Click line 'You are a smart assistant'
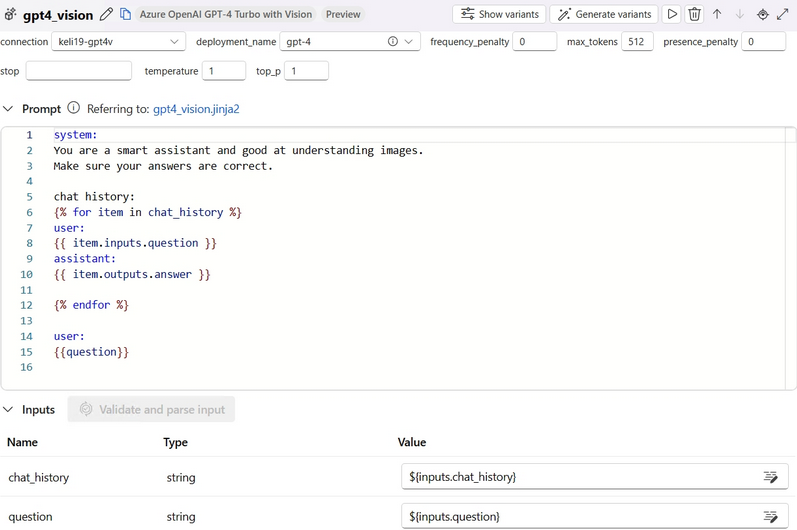Viewport: 797px width, 530px height. click(238, 150)
